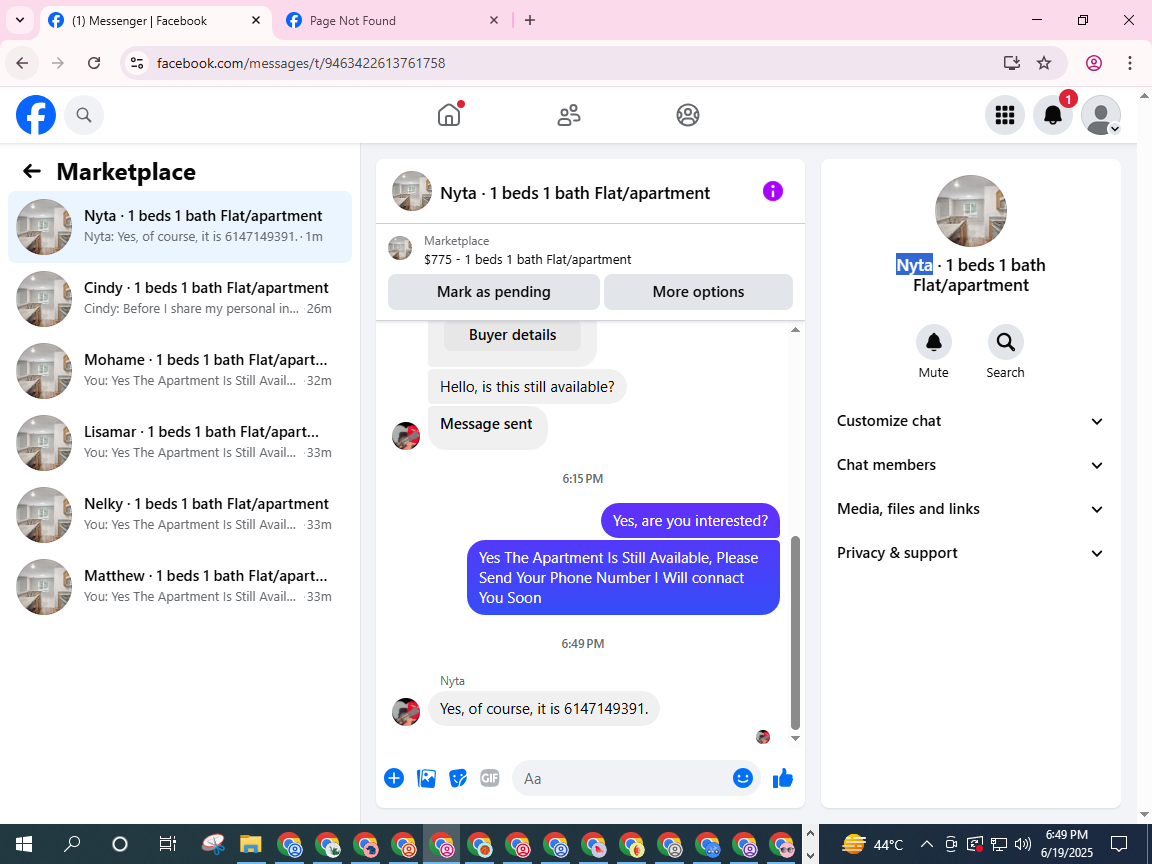The height and width of the screenshot is (864, 1152).
Task: Open the Facebook menu grid icon
Action: coord(1004,115)
